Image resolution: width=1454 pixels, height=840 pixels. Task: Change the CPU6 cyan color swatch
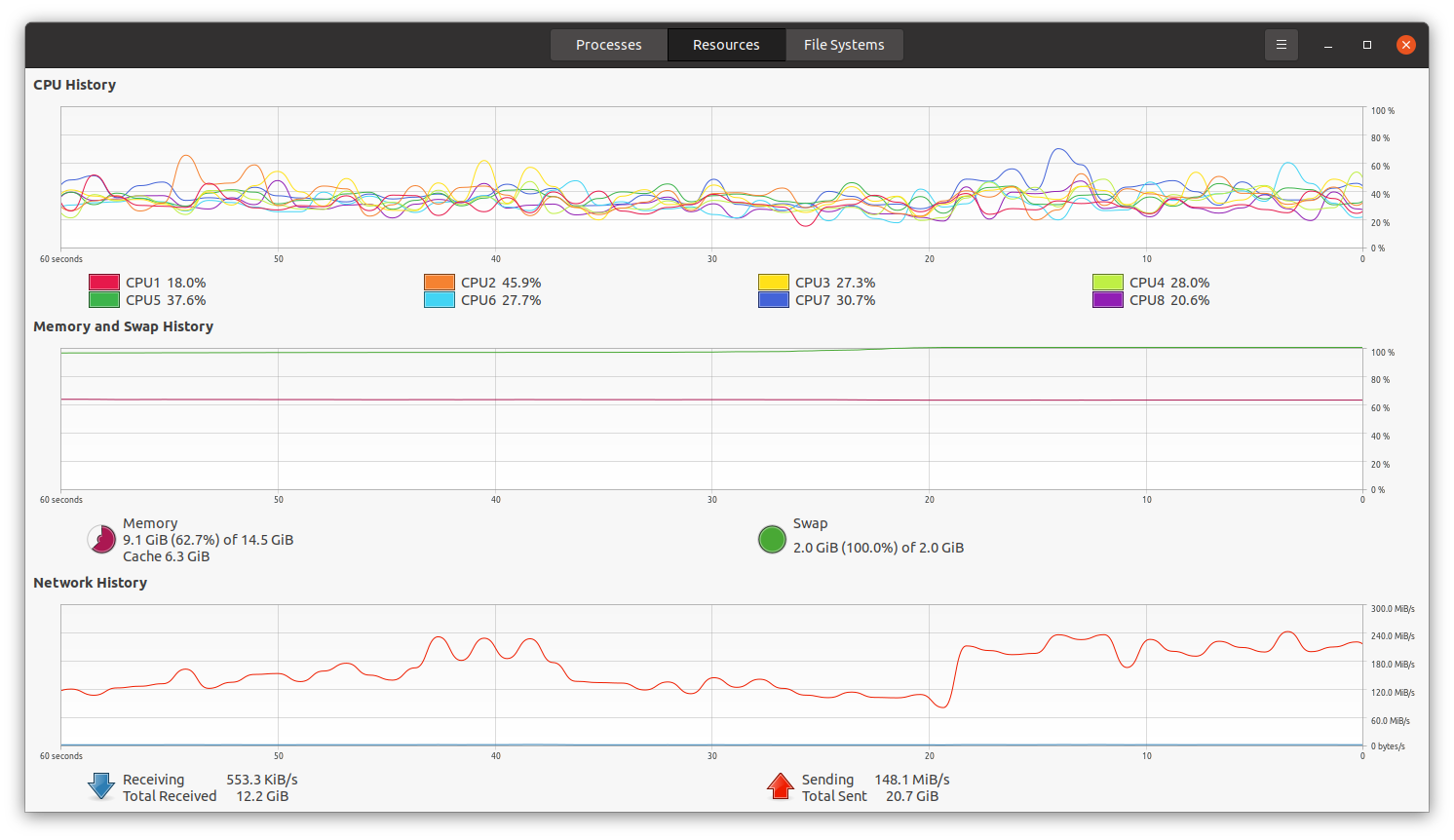[x=440, y=300]
